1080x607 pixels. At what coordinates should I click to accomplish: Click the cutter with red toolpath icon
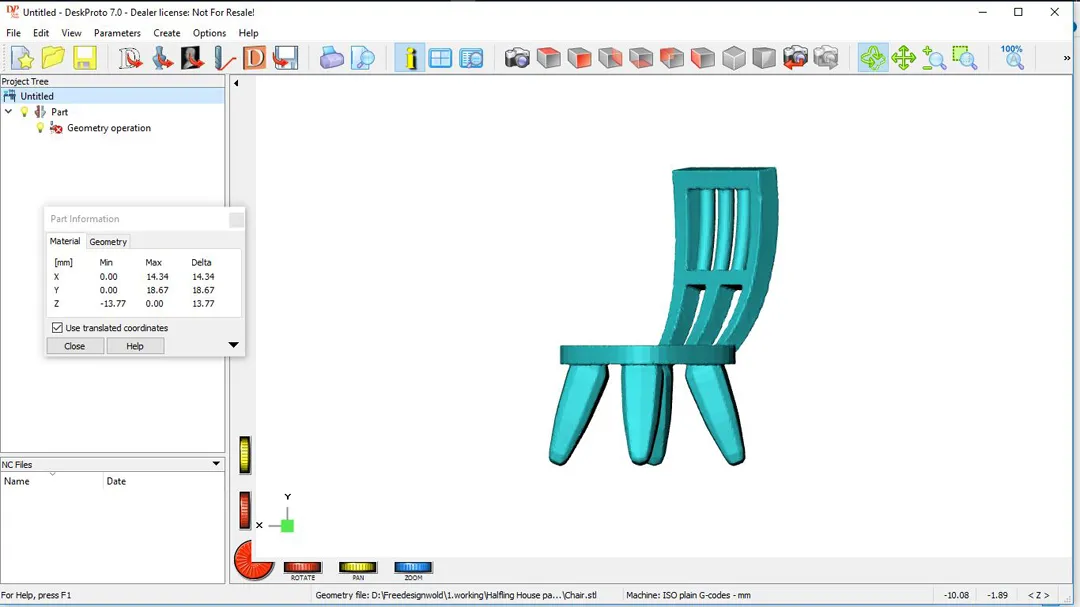[224, 58]
